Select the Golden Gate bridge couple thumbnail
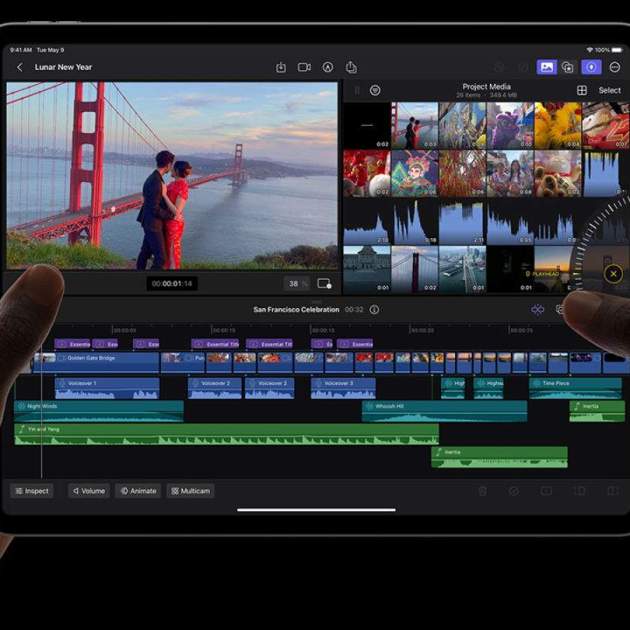 tap(414, 126)
